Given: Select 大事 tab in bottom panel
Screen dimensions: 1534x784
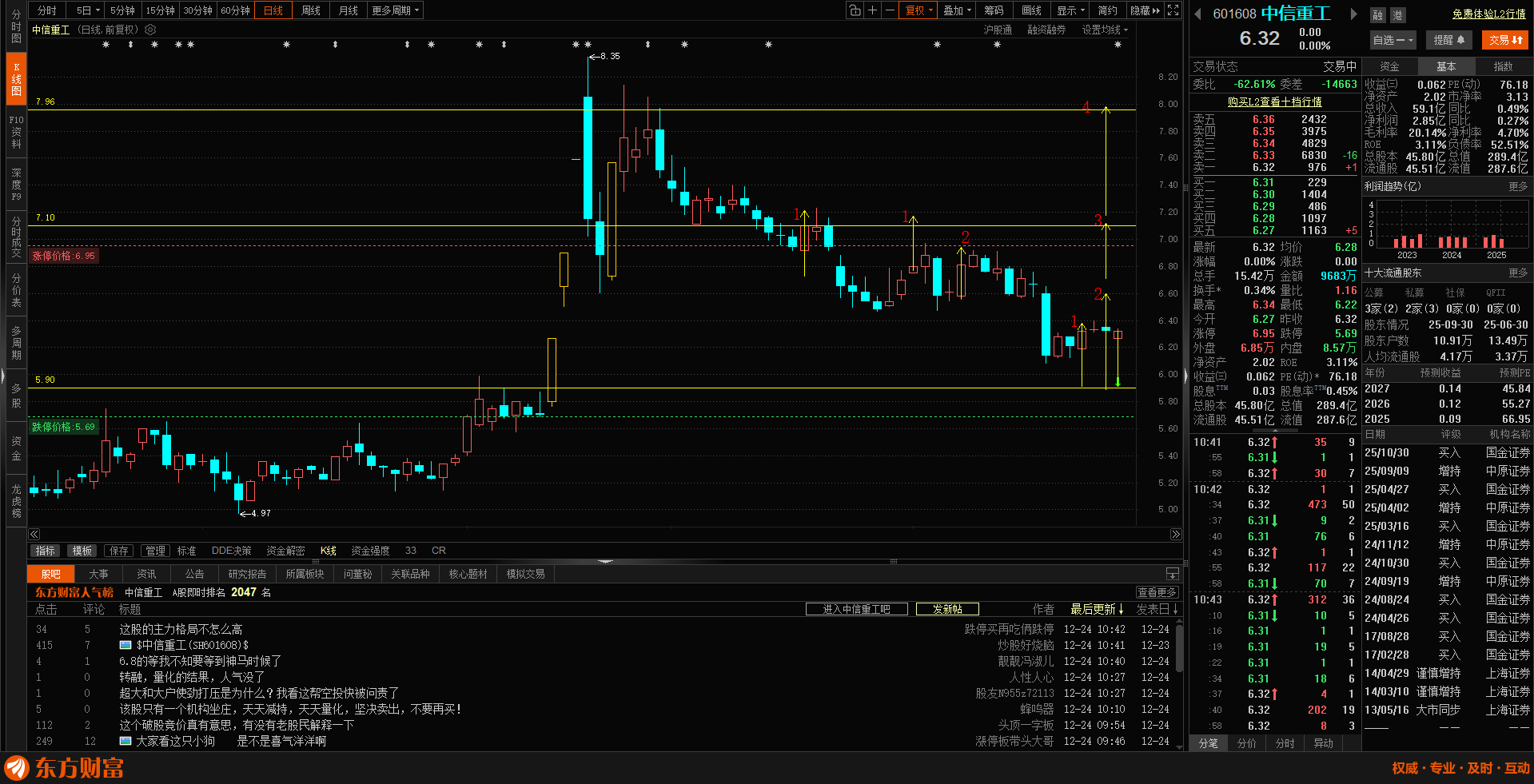Looking at the screenshot, I should (98, 574).
